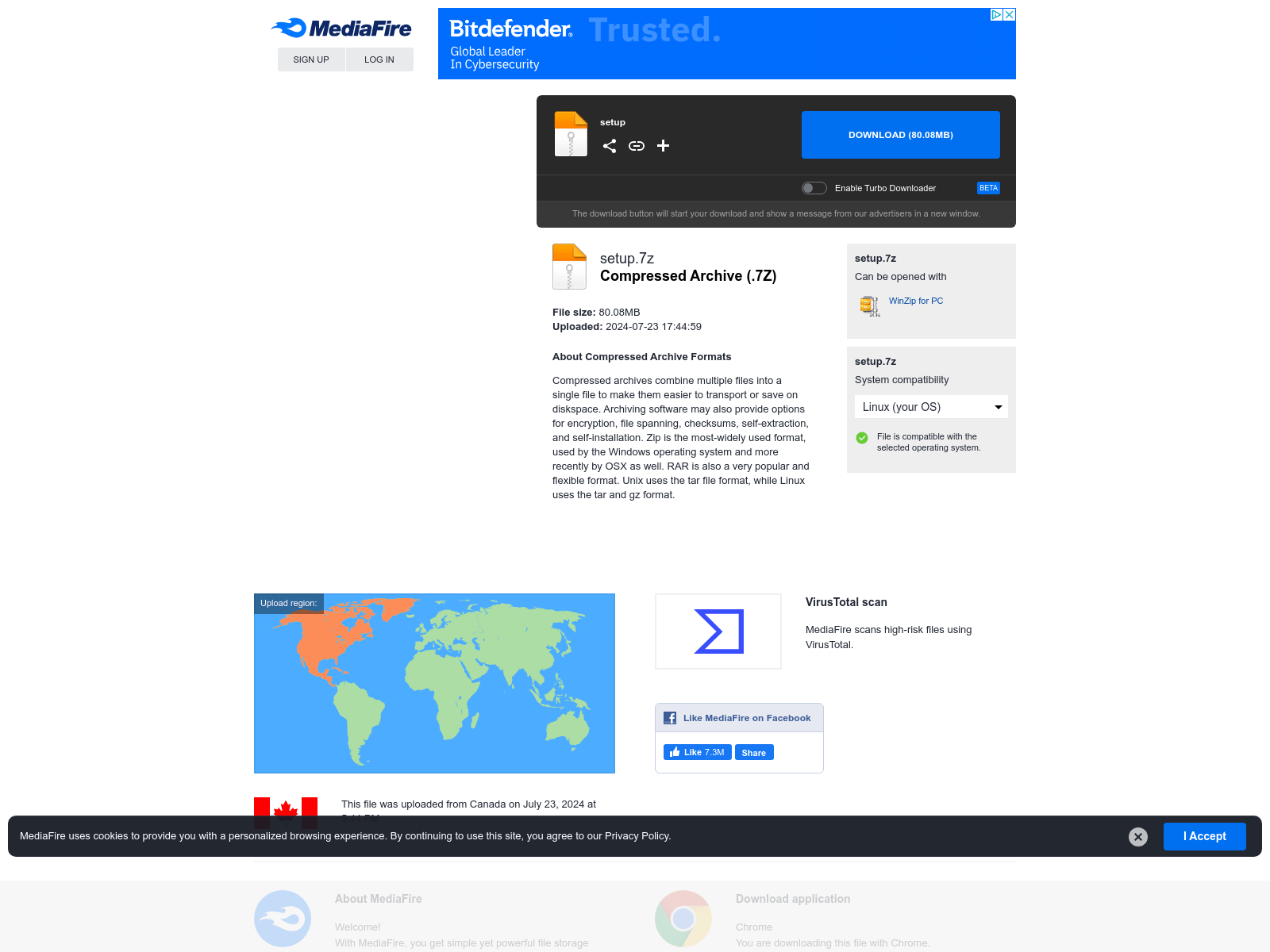The image size is (1270, 952).
Task: Close the Bitdefender ad with X icon
Action: point(1009,14)
